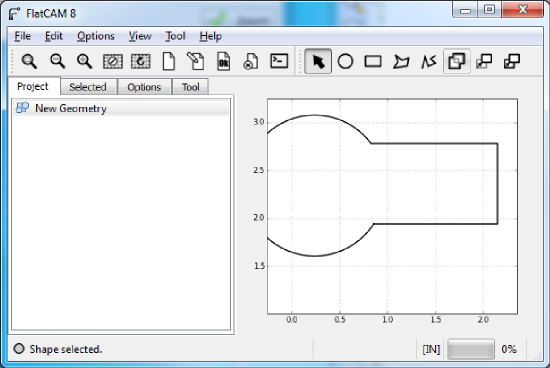Open the Options menu

(x=96, y=36)
